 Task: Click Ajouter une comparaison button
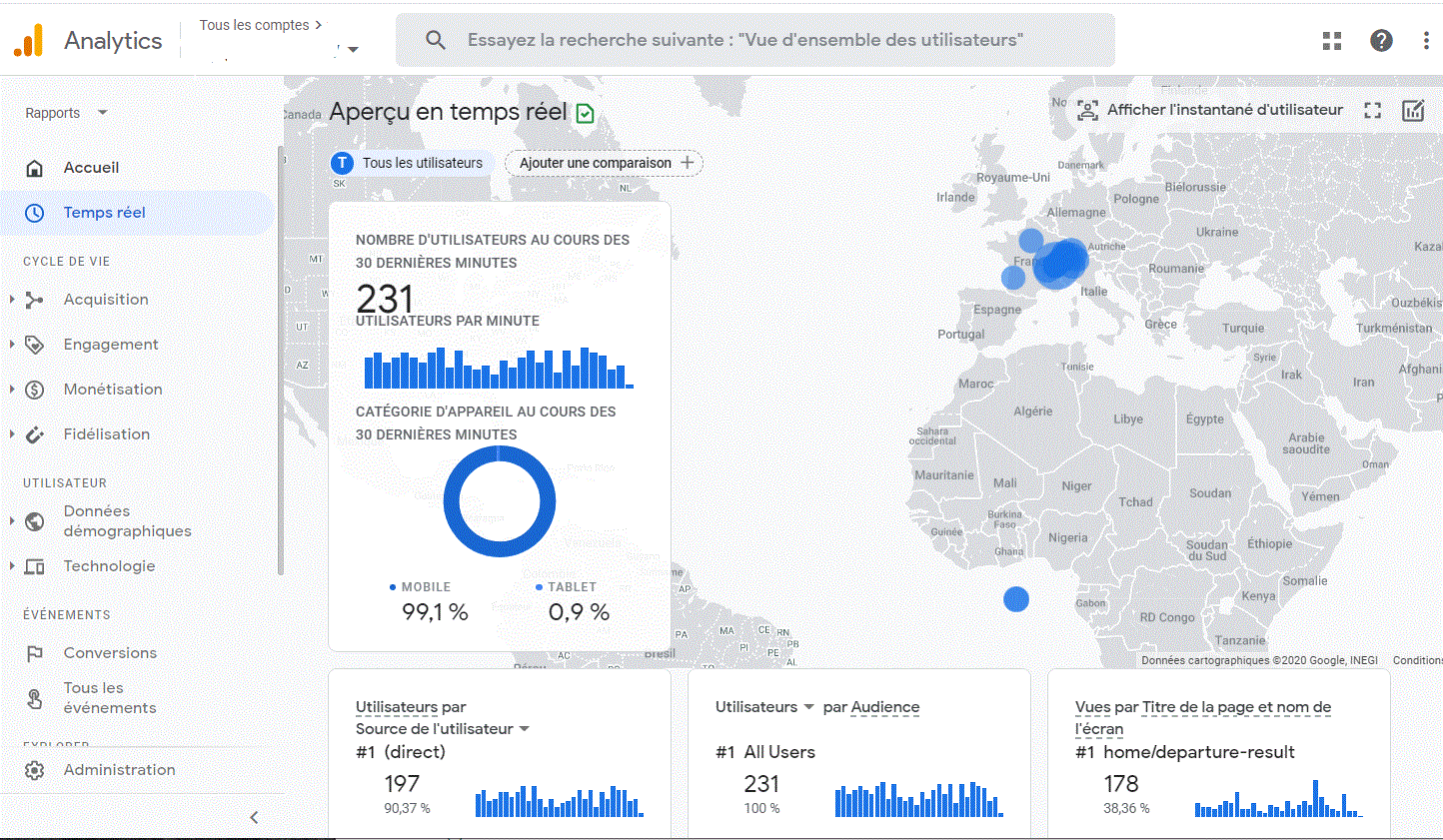click(x=605, y=163)
